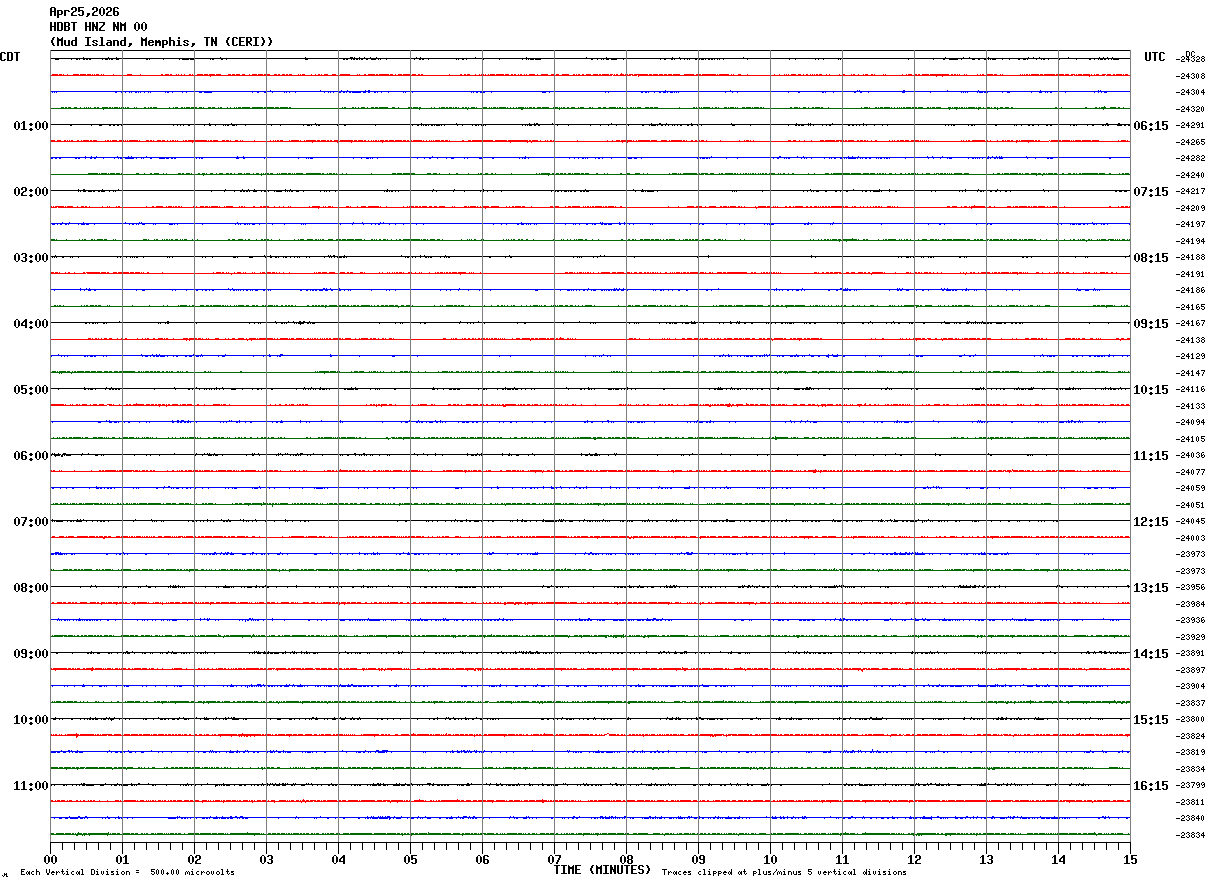
Task: Click the 00 minute tick label on axis
Action: click(50, 860)
